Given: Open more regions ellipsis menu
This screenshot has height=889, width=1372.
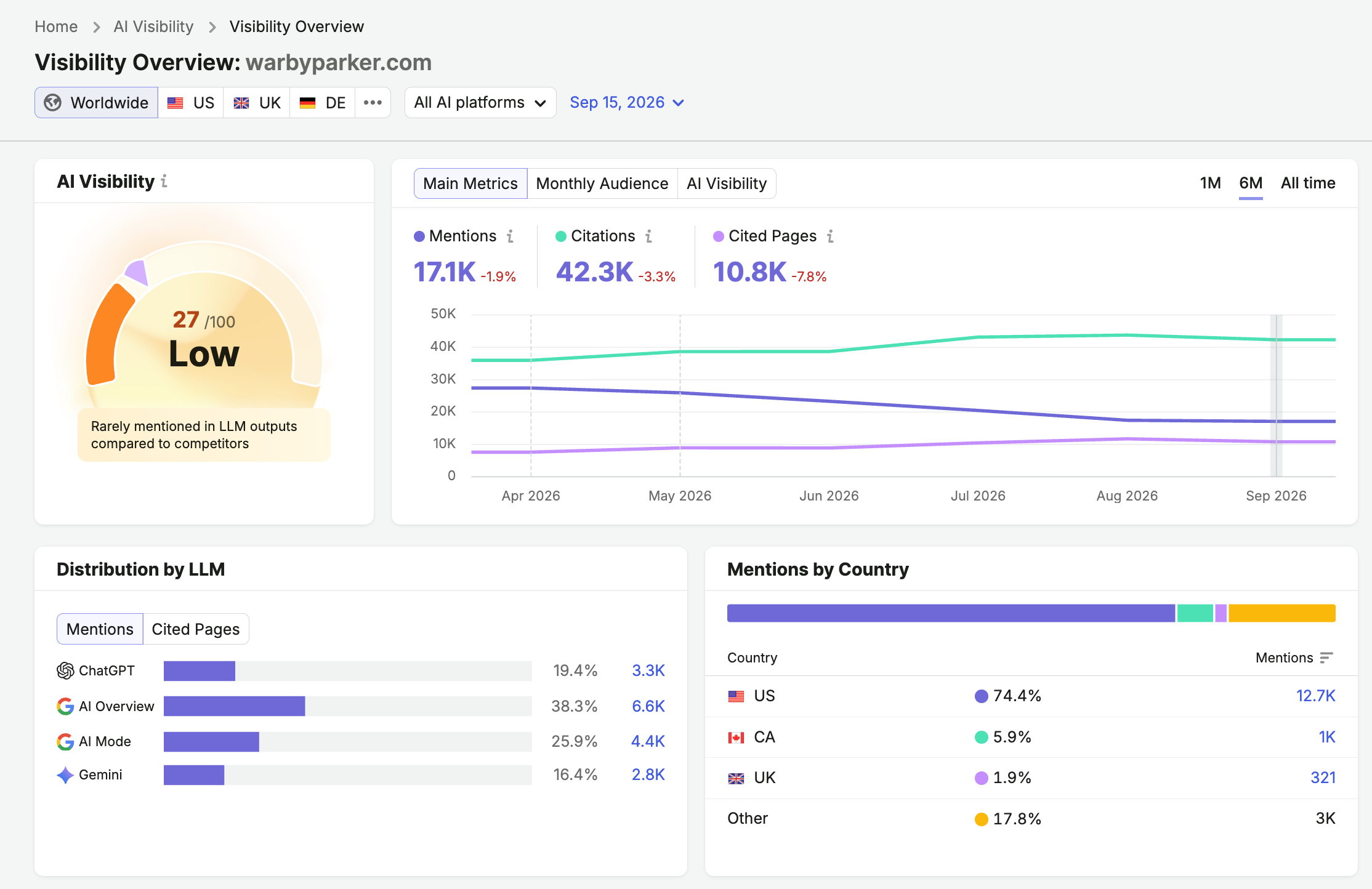Looking at the screenshot, I should 373,103.
